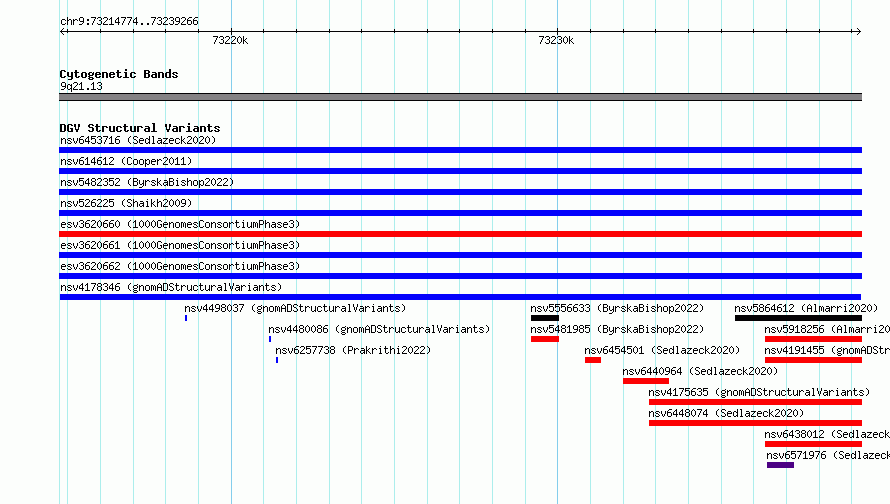Screen dimensions: 890x504
Task: Select the nsv6571976 variant label
Action: (x=828, y=455)
